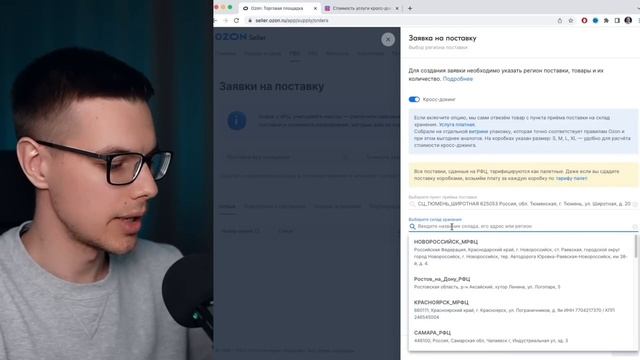Bookmark this page with the star icon
This screenshot has height=360, width=640.
571,20
